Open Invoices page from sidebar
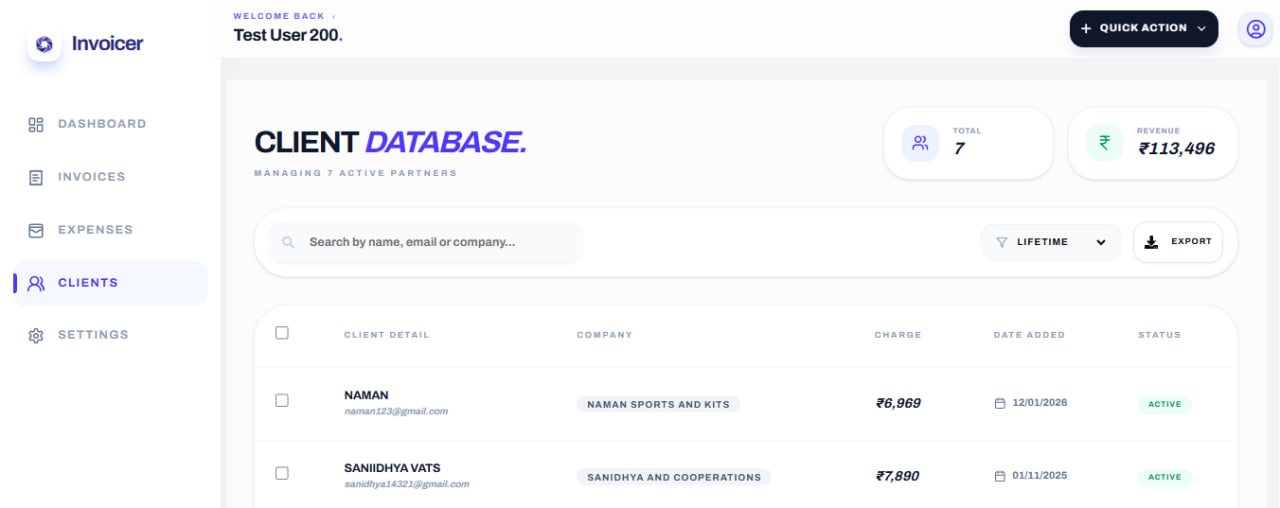This screenshot has height=508, width=1280. [110, 177]
